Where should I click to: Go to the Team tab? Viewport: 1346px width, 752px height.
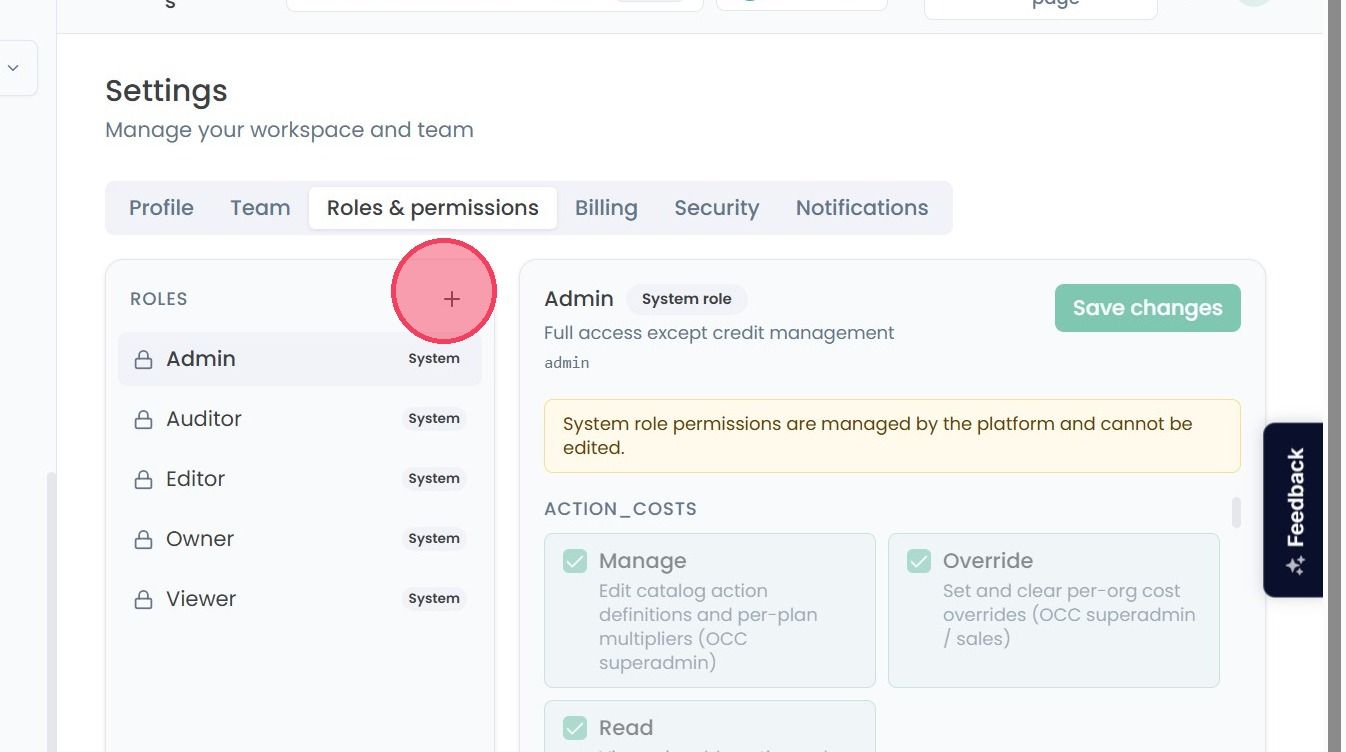[260, 208]
